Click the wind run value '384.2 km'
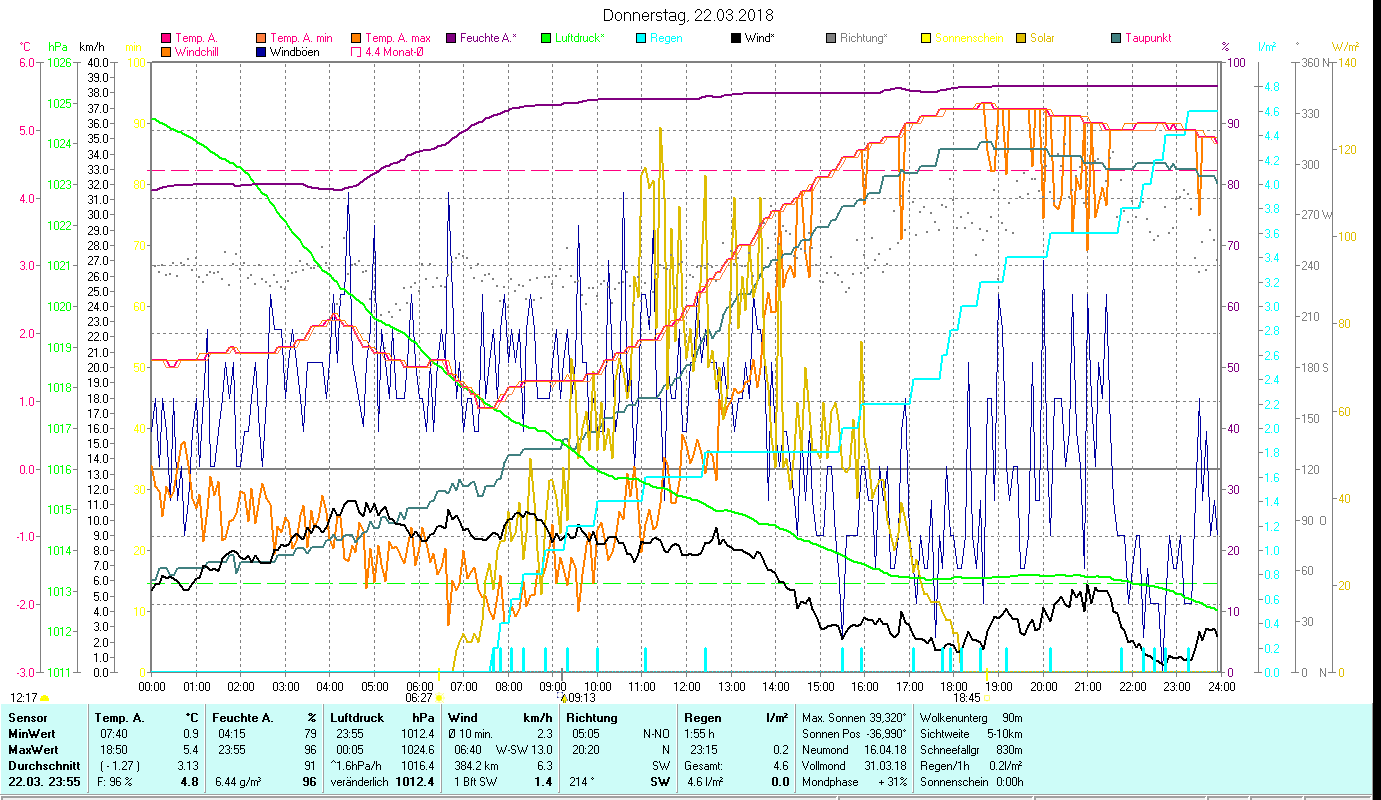The height and width of the screenshot is (800, 1381). click(476, 766)
